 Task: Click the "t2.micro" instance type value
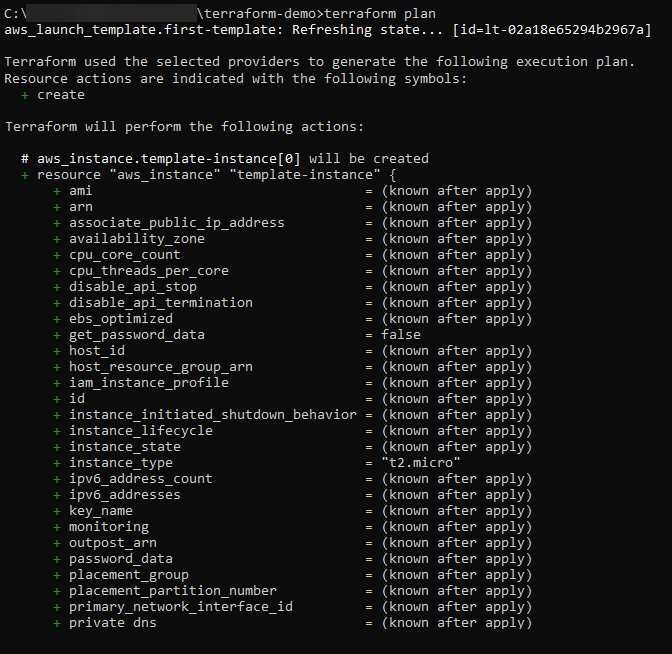(x=421, y=463)
